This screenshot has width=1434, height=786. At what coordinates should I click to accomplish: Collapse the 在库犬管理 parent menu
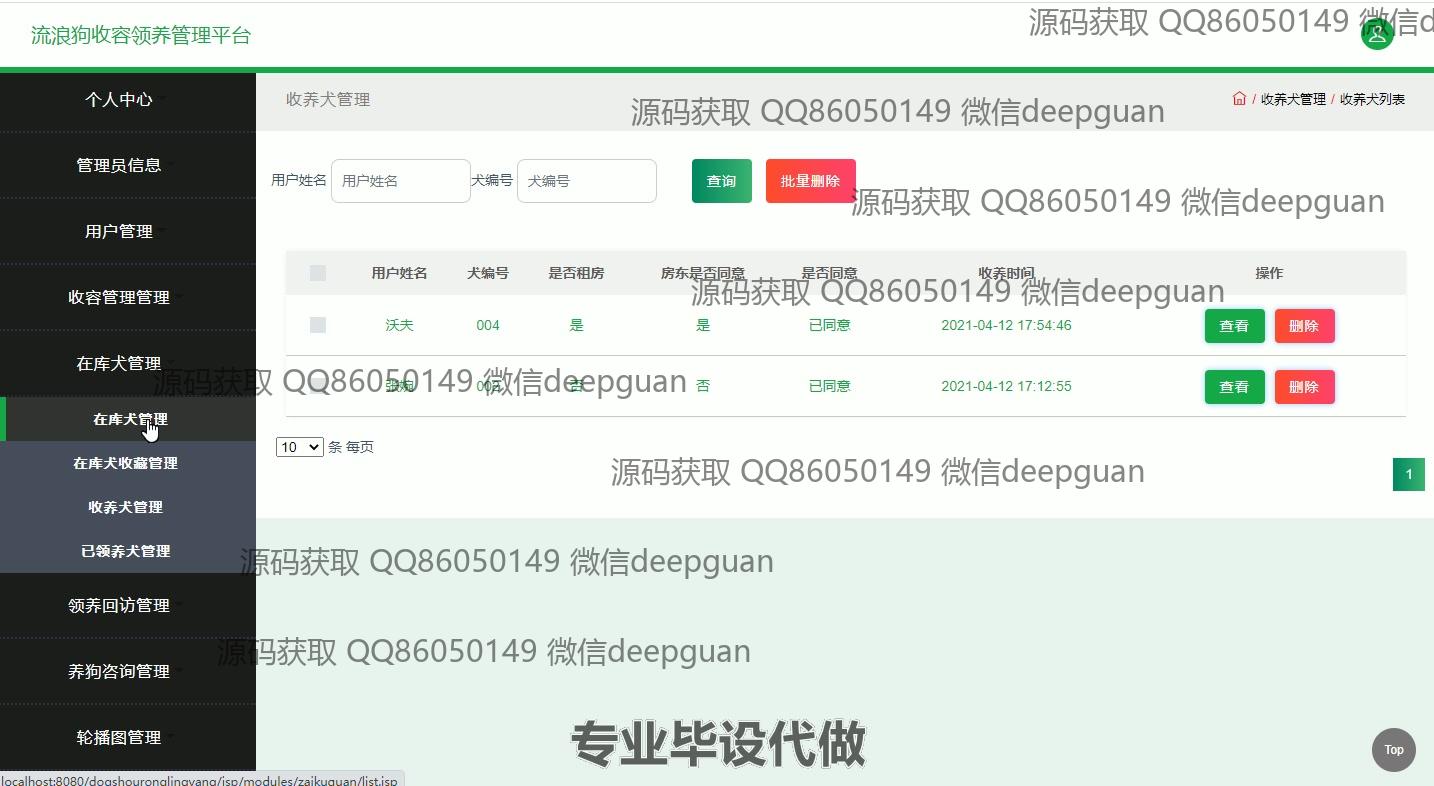click(x=119, y=363)
